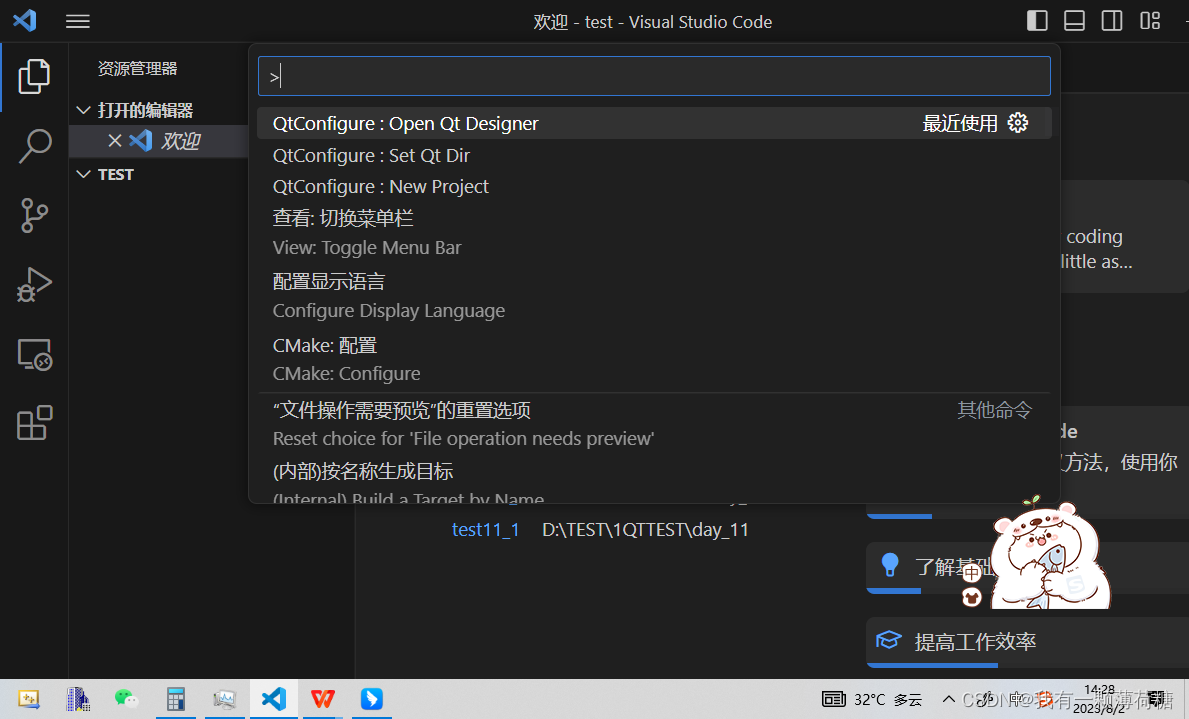1189x719 pixels.
Task: Toggle the bottom panel layout button
Action: pos(1074,20)
